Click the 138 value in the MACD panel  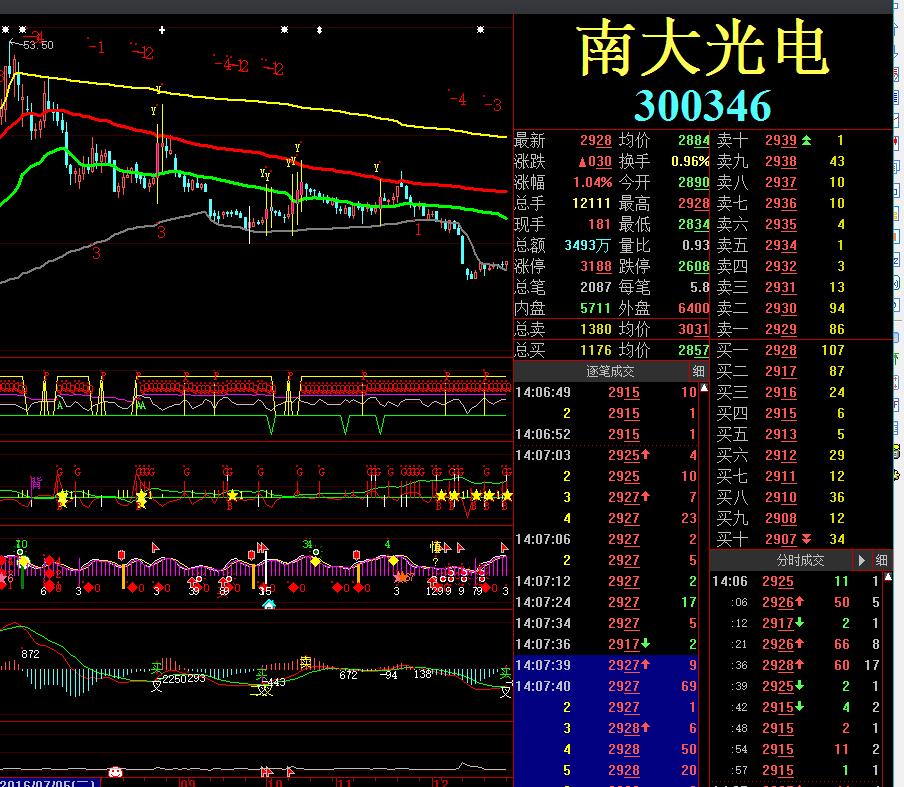pos(423,673)
